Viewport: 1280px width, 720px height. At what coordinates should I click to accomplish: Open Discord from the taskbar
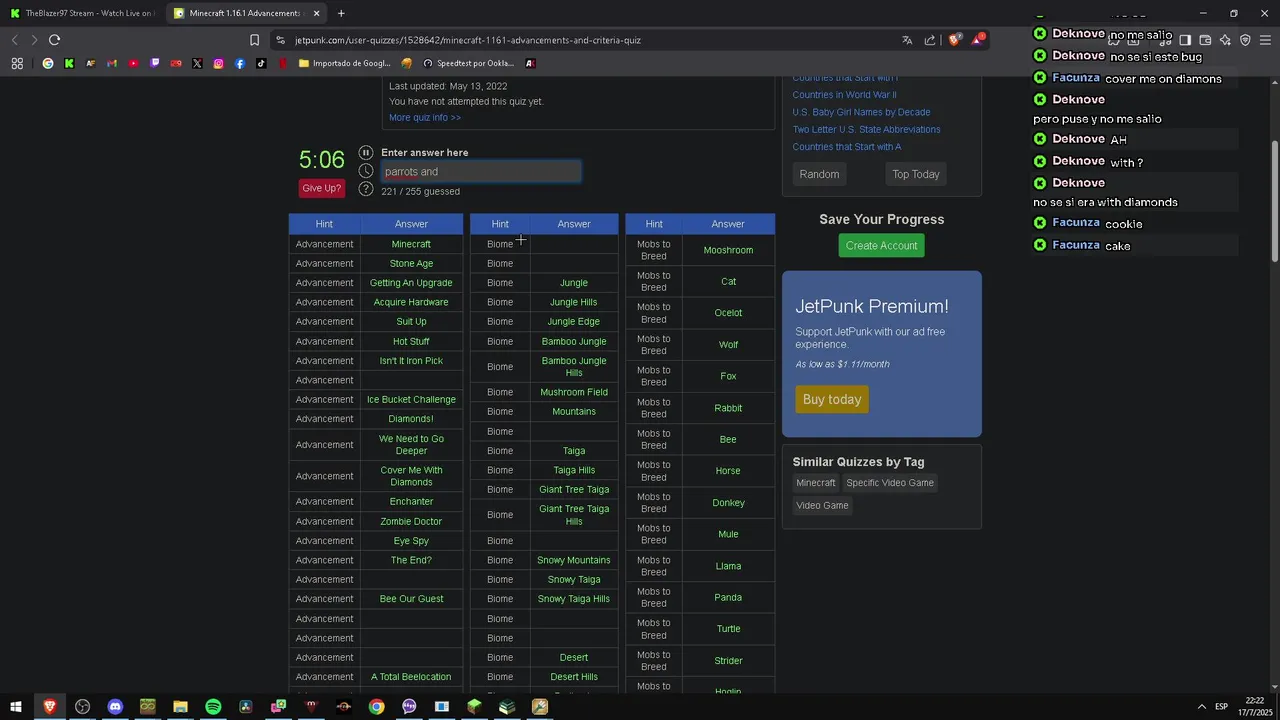[x=115, y=707]
